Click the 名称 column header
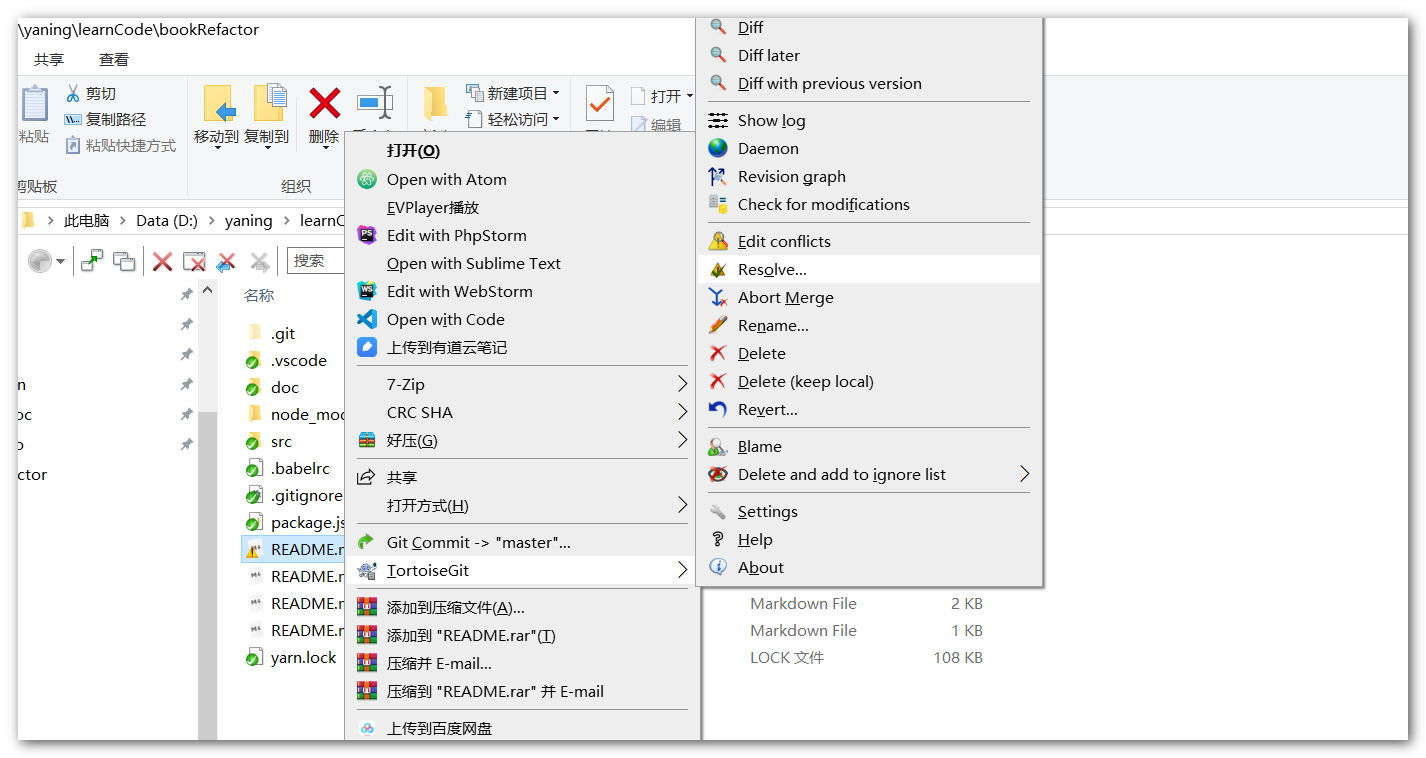 pos(259,295)
